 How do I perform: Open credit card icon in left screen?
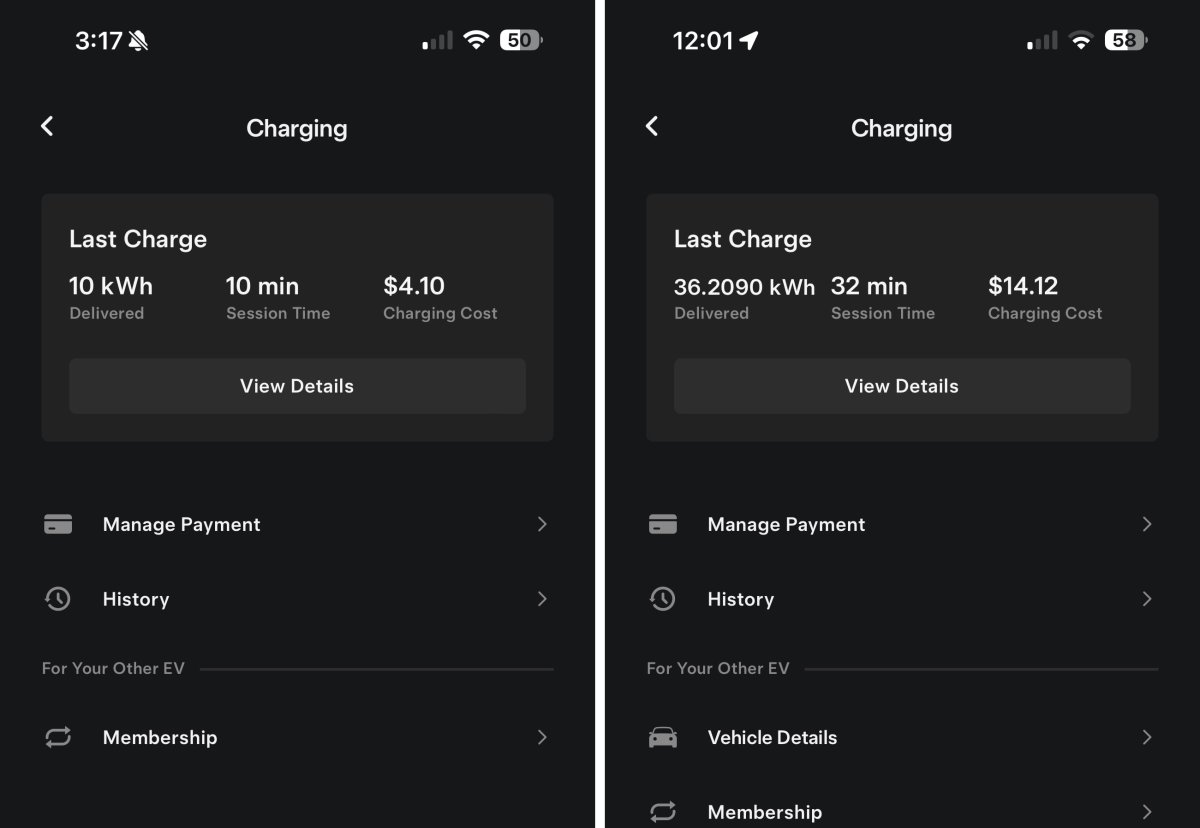point(58,524)
